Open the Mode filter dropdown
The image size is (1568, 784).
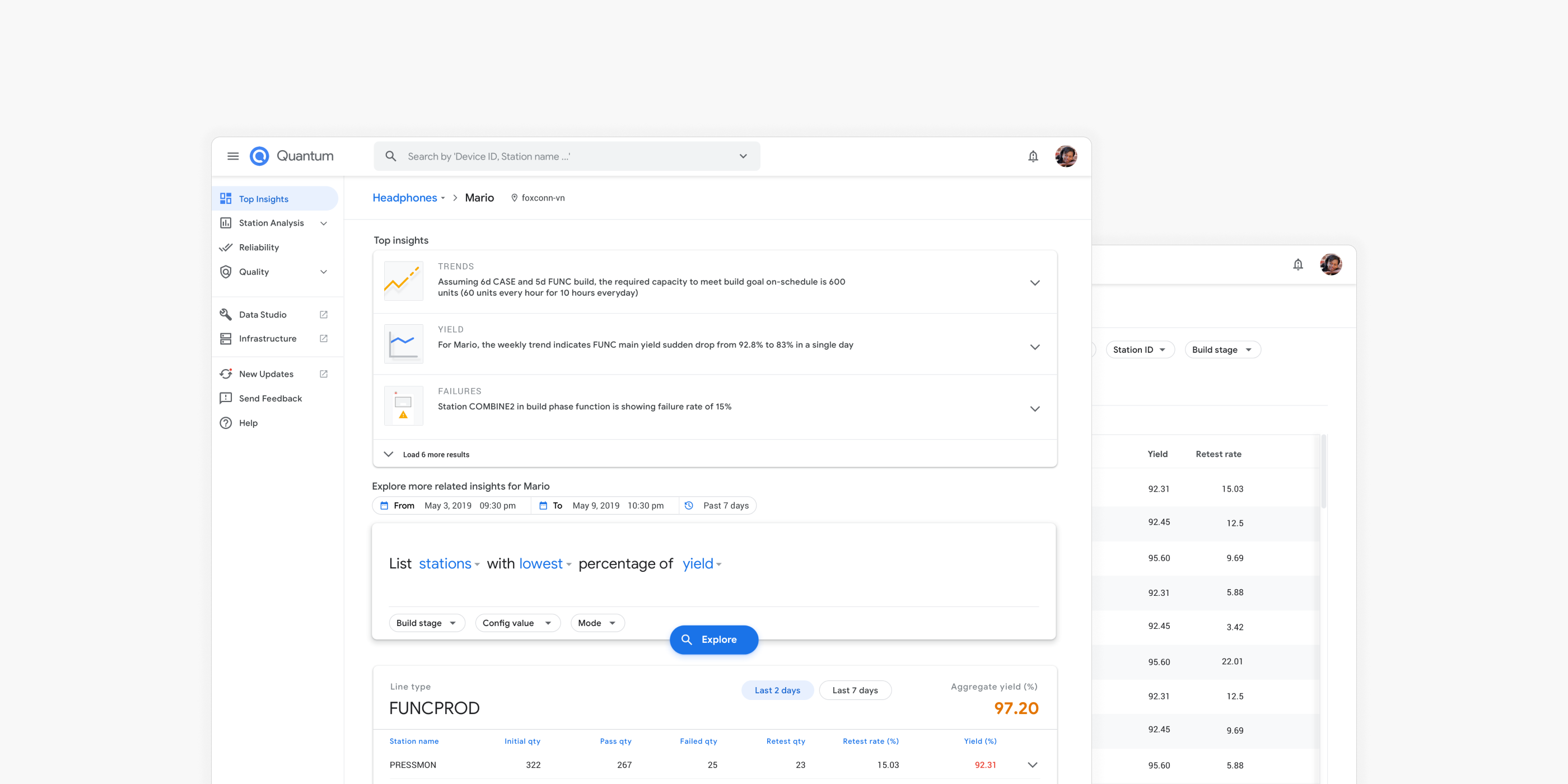tap(597, 623)
